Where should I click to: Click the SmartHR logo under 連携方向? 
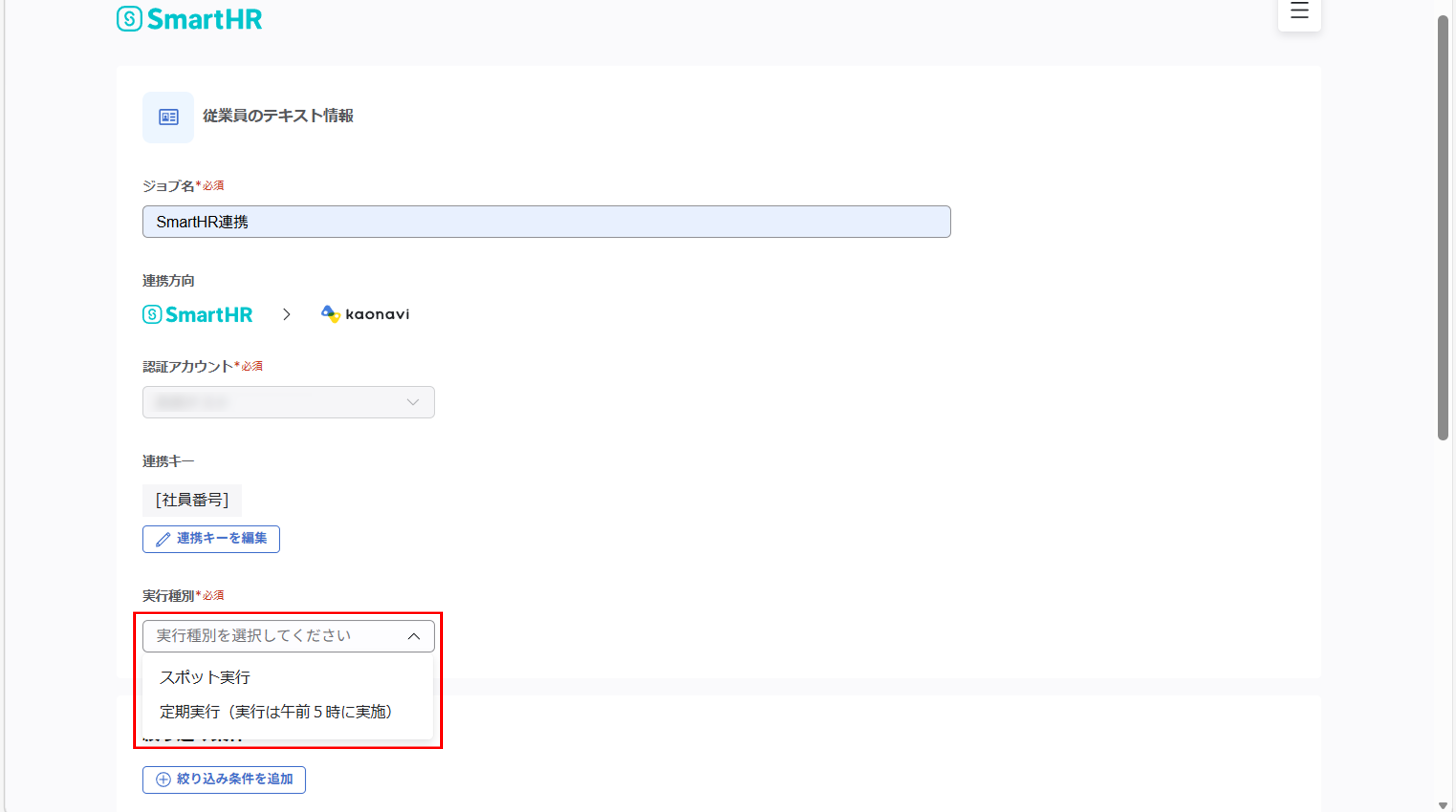(x=197, y=314)
